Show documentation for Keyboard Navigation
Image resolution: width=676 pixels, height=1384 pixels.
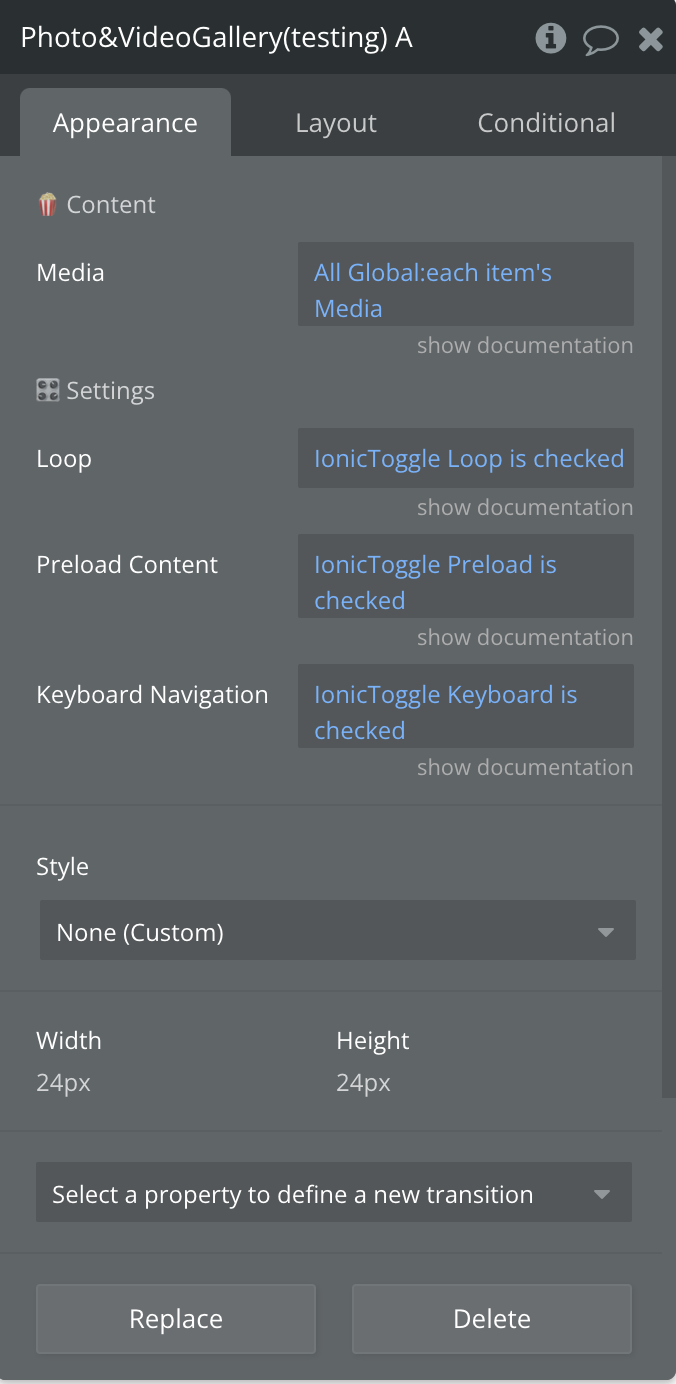coord(524,768)
